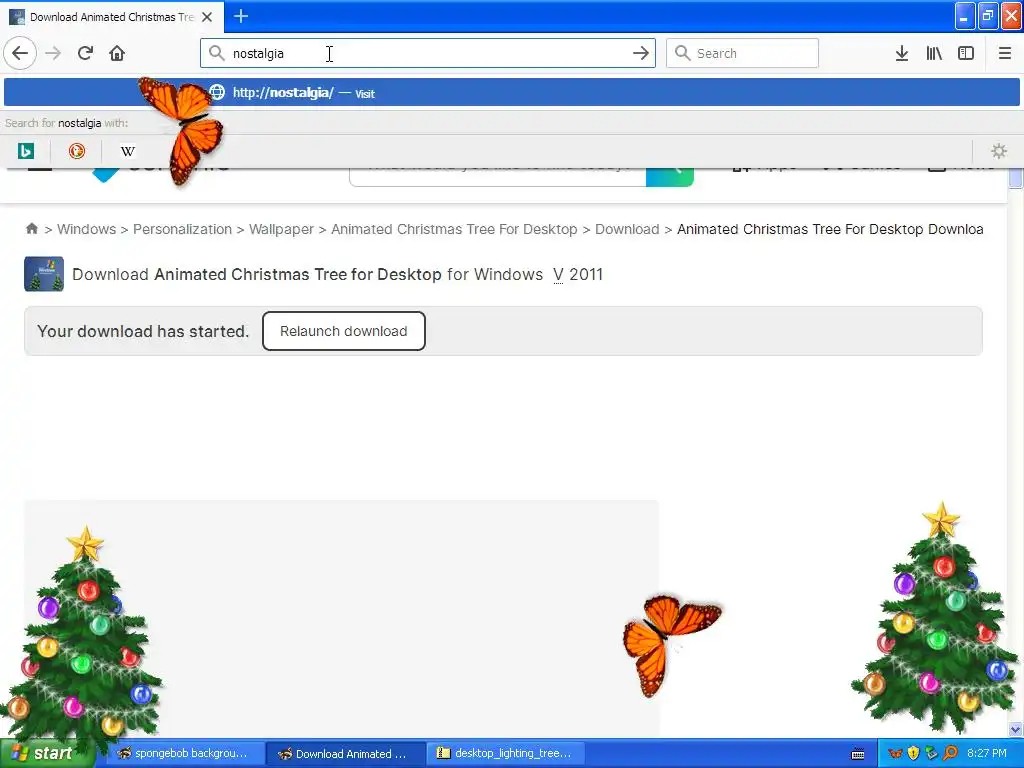Click the go arrow in the address bar
1024x768 pixels.
[x=641, y=53]
